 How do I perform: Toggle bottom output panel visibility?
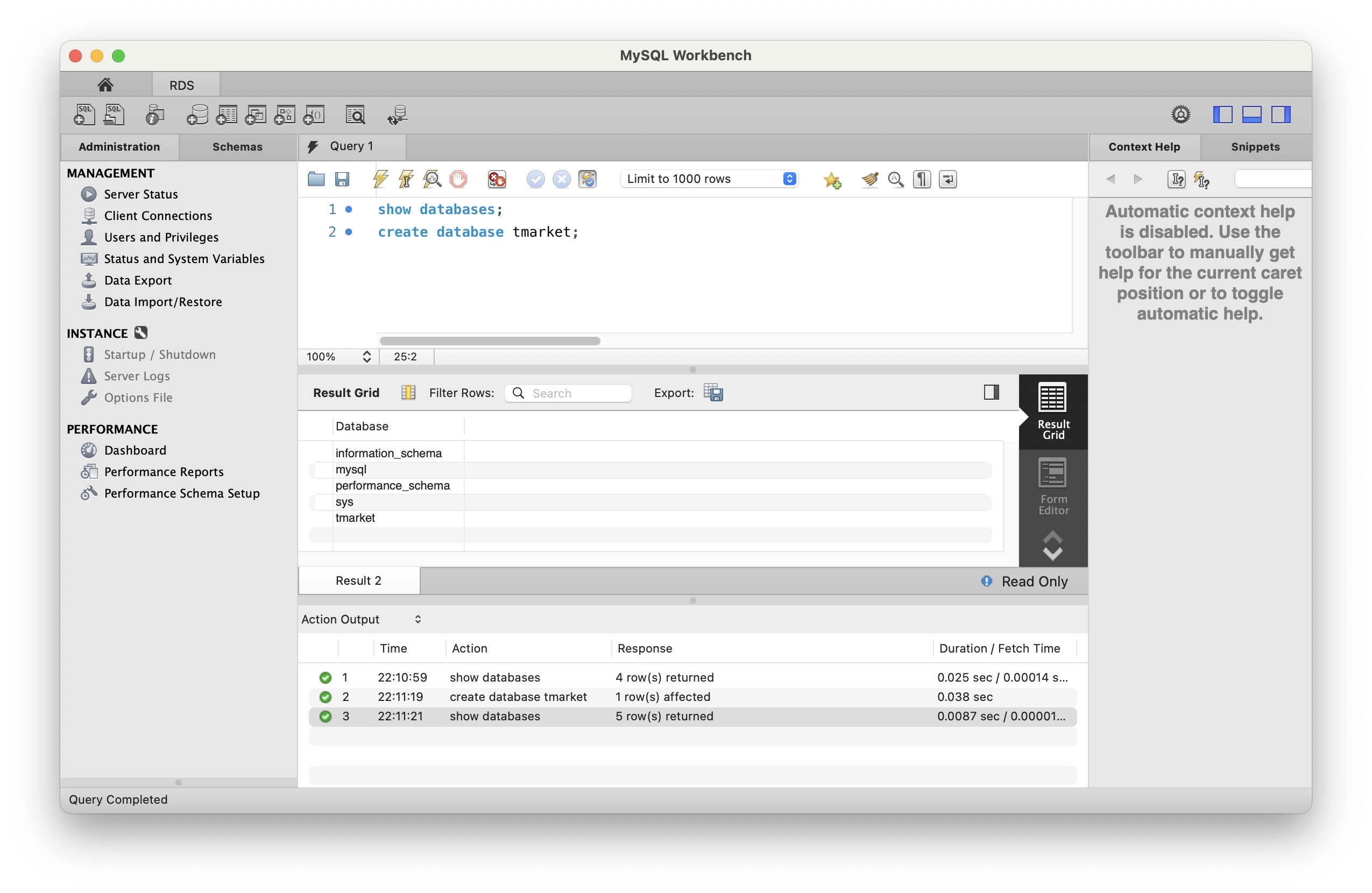tap(1251, 115)
